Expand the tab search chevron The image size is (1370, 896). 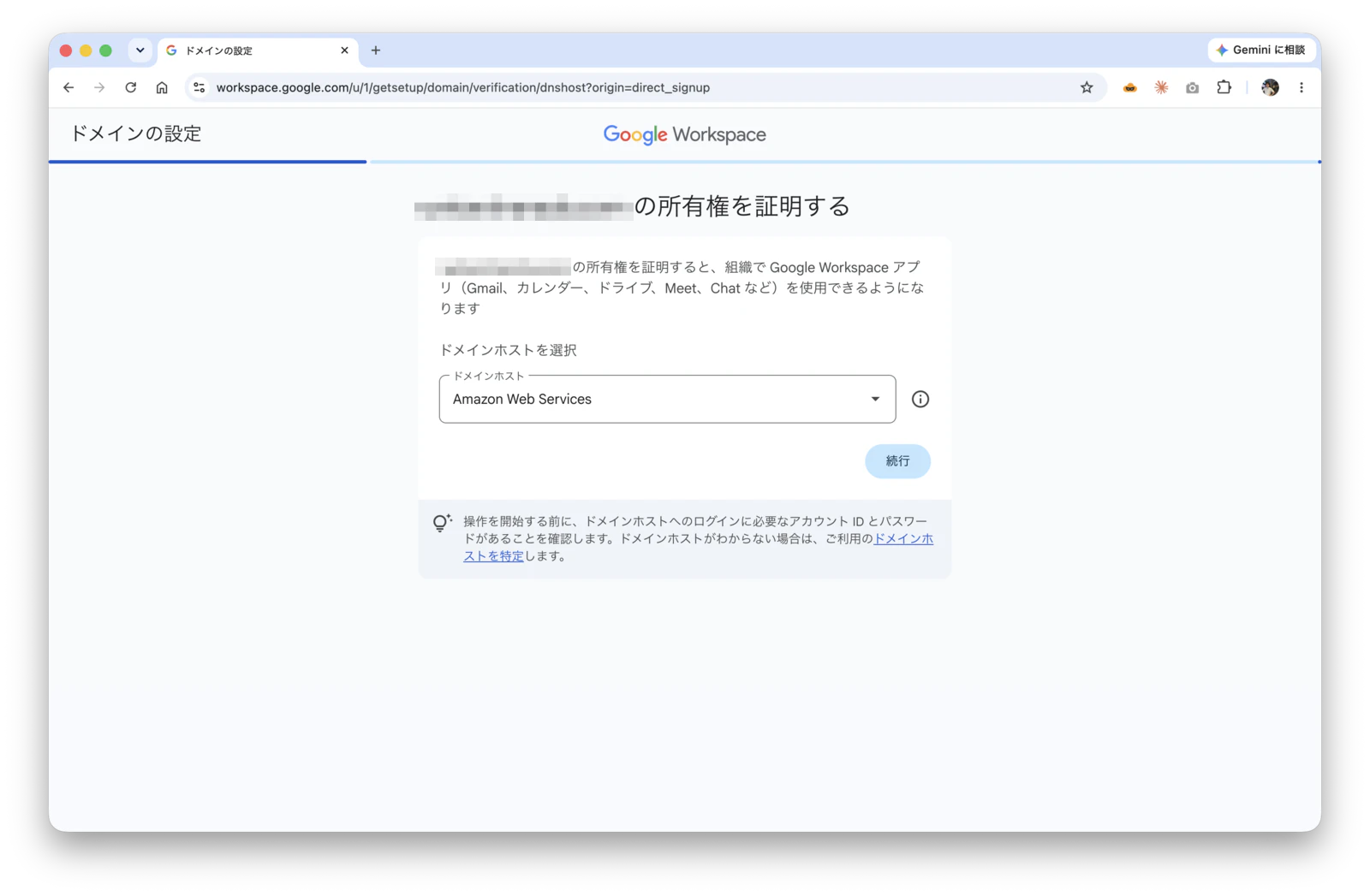[140, 50]
